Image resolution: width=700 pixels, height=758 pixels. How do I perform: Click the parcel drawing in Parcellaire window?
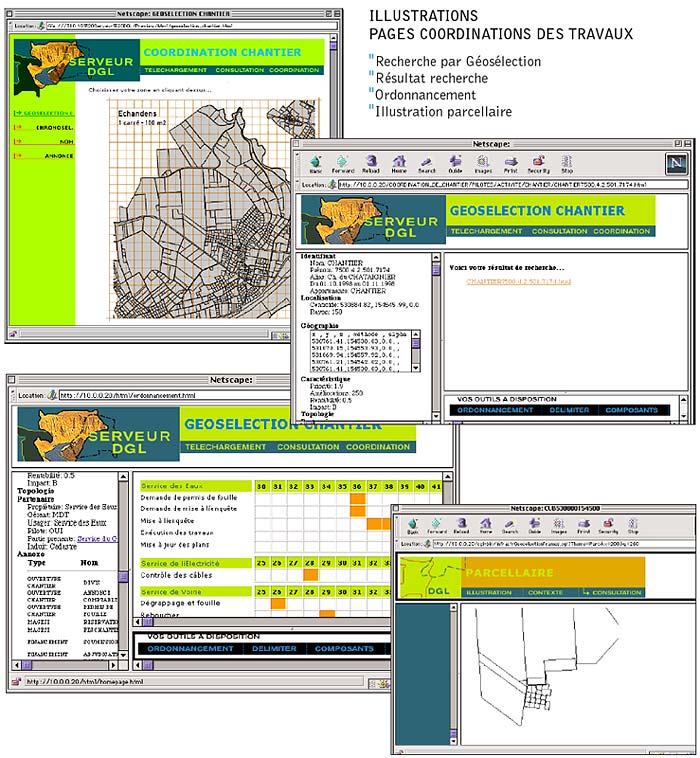click(546, 667)
